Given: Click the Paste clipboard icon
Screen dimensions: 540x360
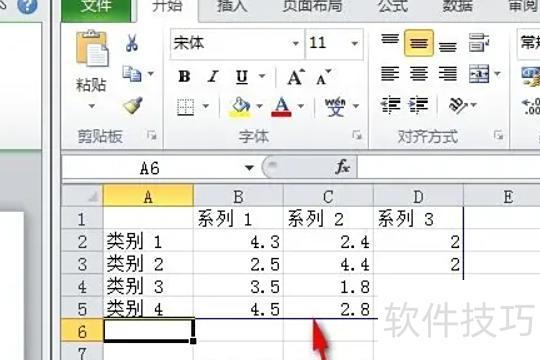Looking at the screenshot, I should click(x=92, y=48).
